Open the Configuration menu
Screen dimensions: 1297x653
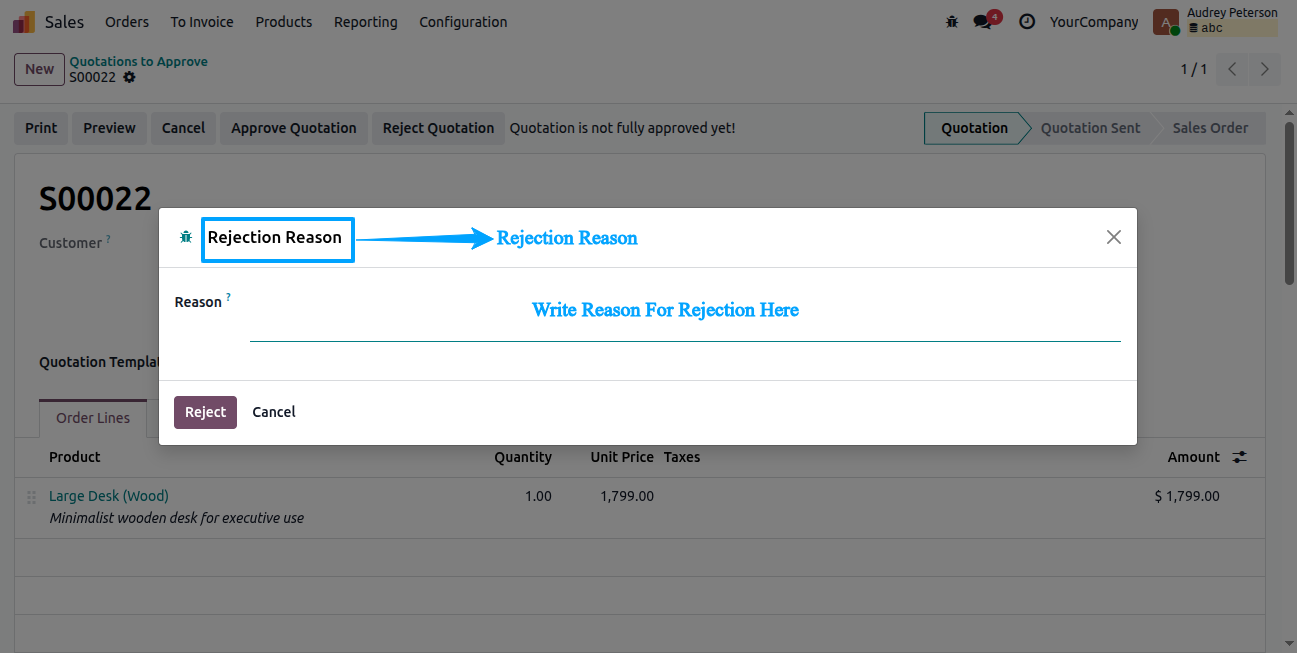(x=463, y=22)
